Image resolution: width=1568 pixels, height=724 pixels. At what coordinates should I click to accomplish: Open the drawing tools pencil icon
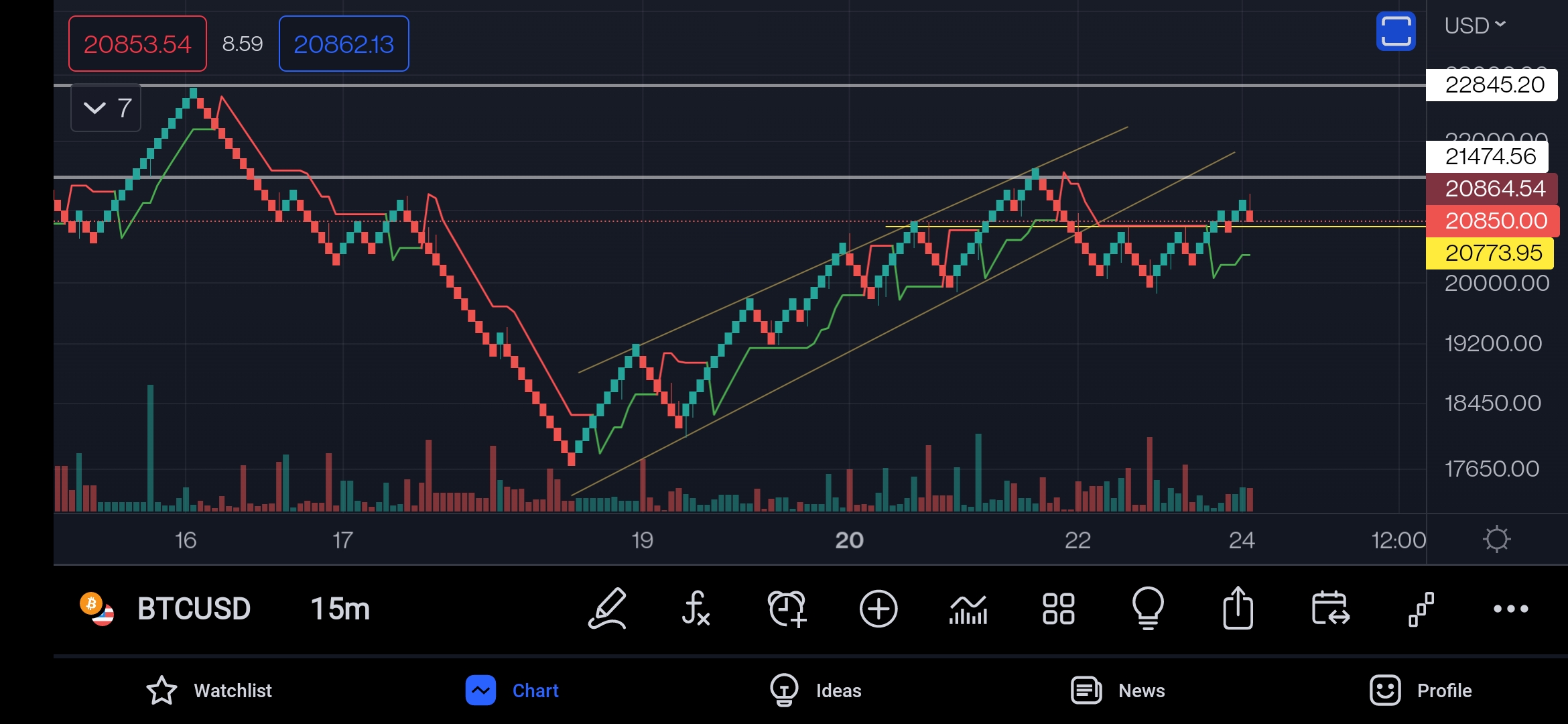[607, 609]
